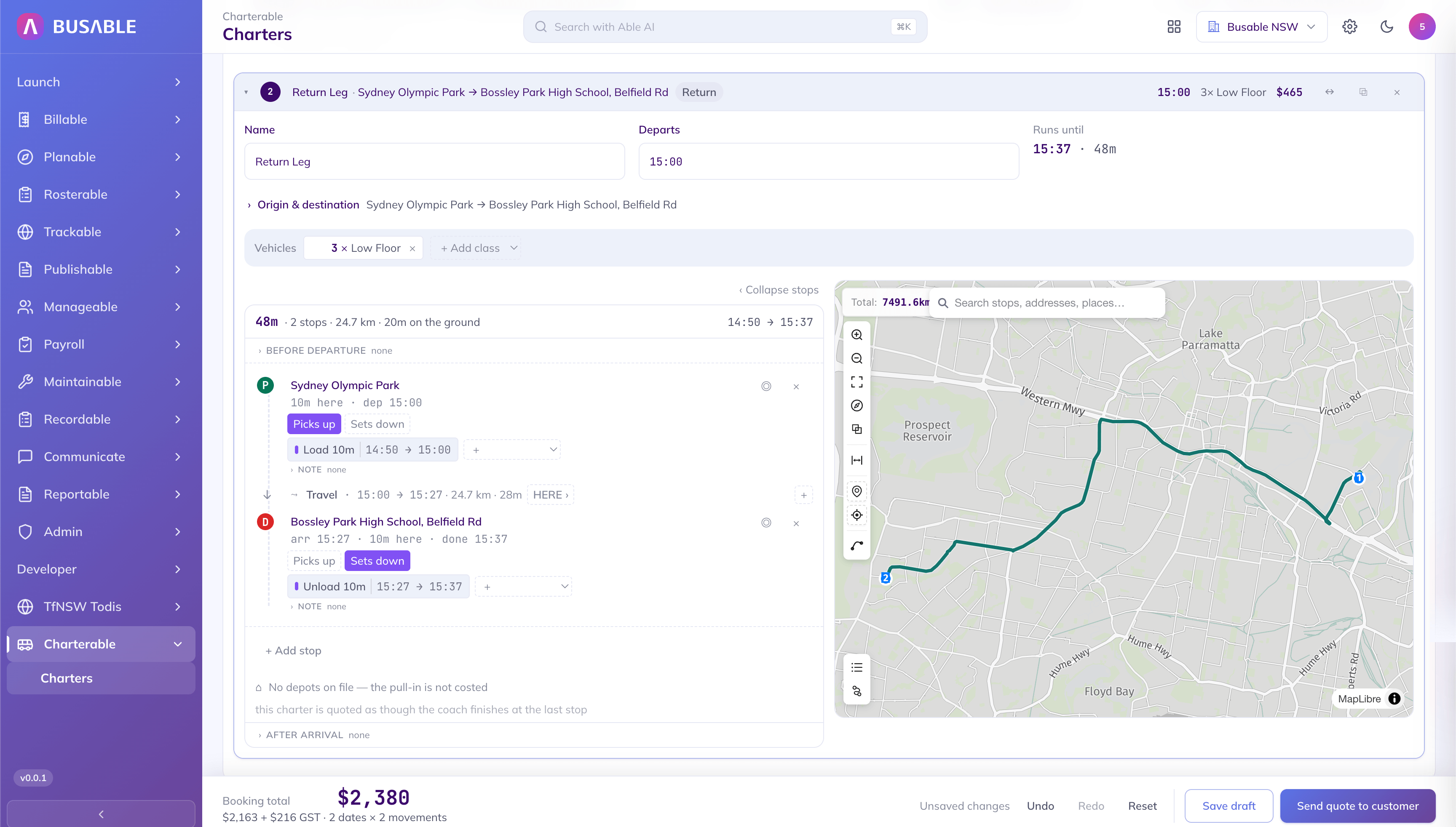
Task: Click the map layers icon
Action: click(x=856, y=429)
